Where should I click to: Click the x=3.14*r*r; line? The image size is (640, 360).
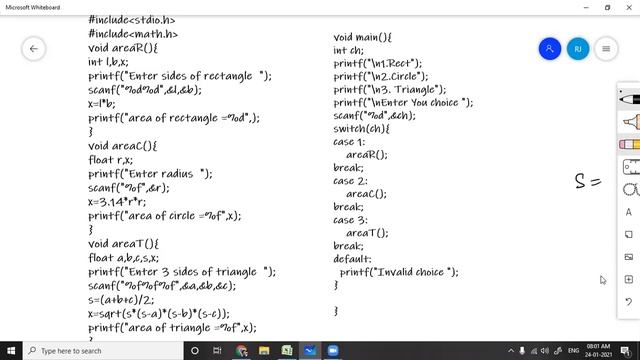coord(117,202)
